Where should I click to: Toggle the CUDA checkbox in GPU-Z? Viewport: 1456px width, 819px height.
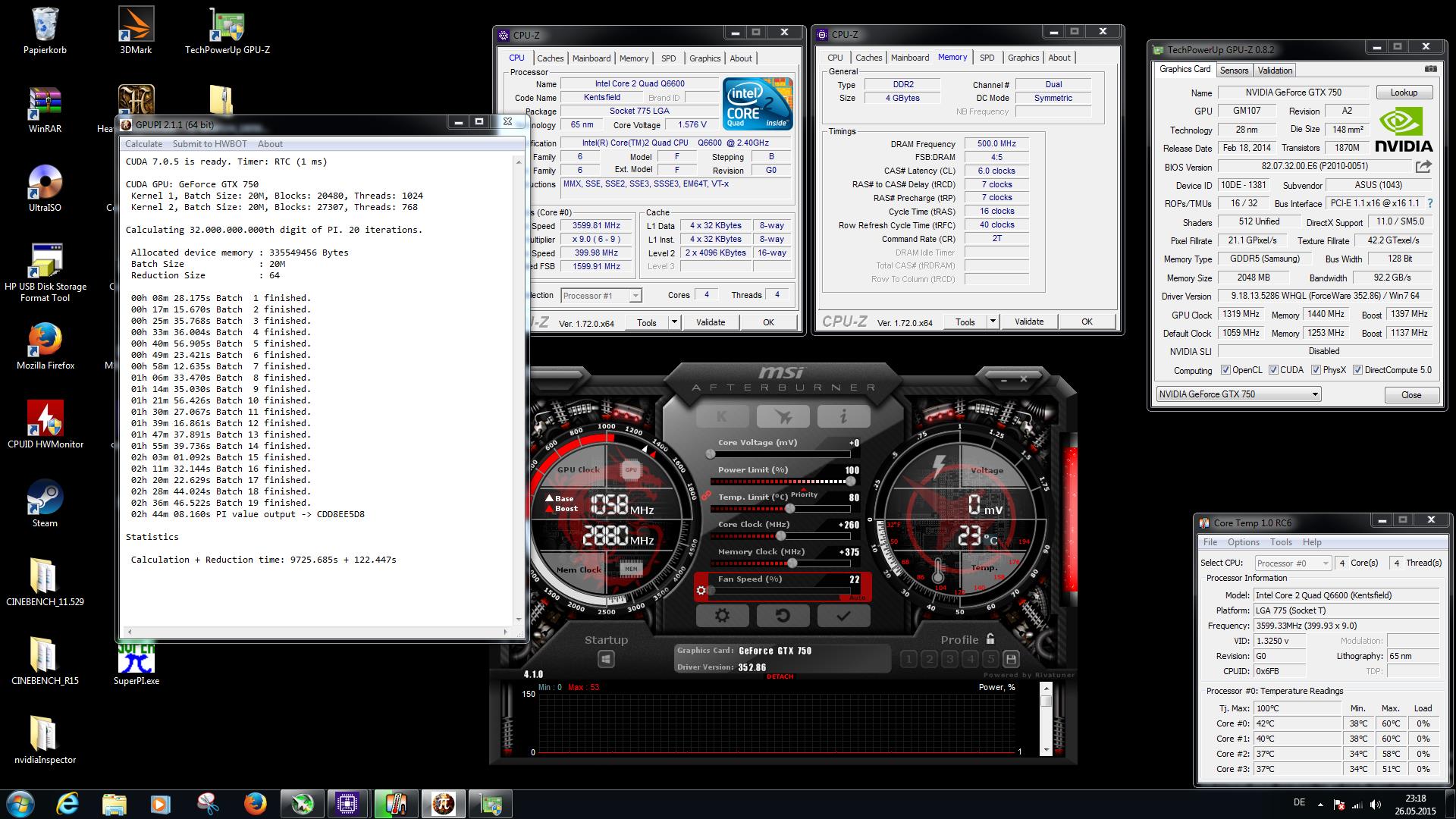click(x=1273, y=370)
